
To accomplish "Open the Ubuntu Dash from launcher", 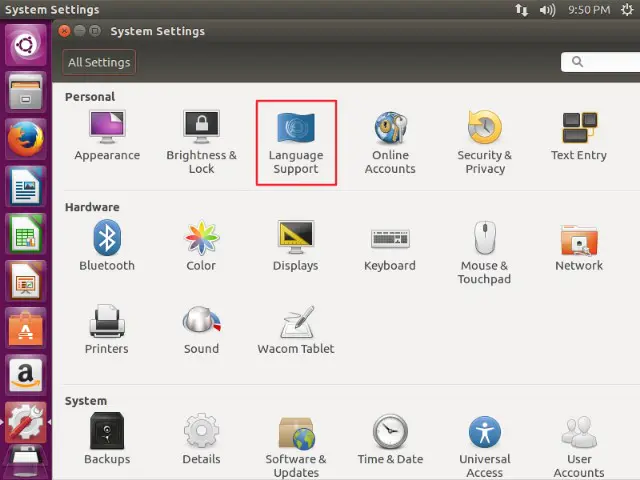I will coord(26,44).
